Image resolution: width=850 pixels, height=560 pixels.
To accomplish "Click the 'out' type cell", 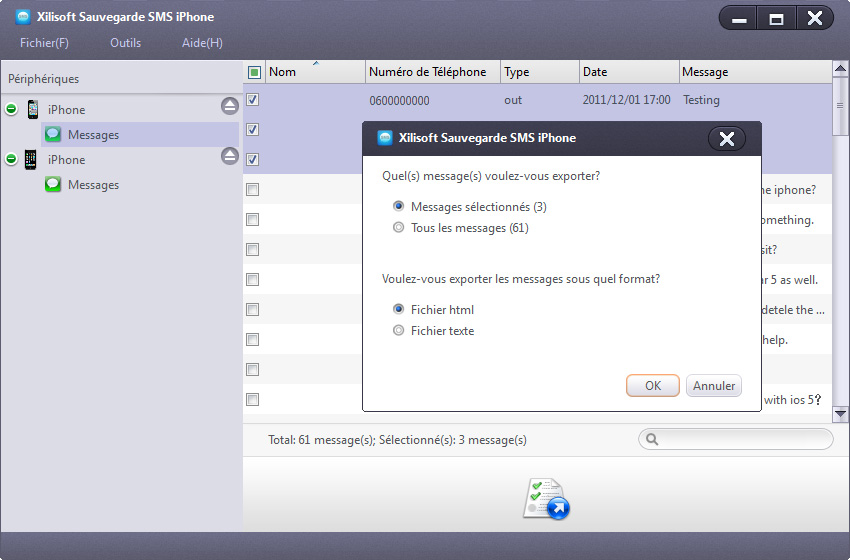I will [x=513, y=100].
